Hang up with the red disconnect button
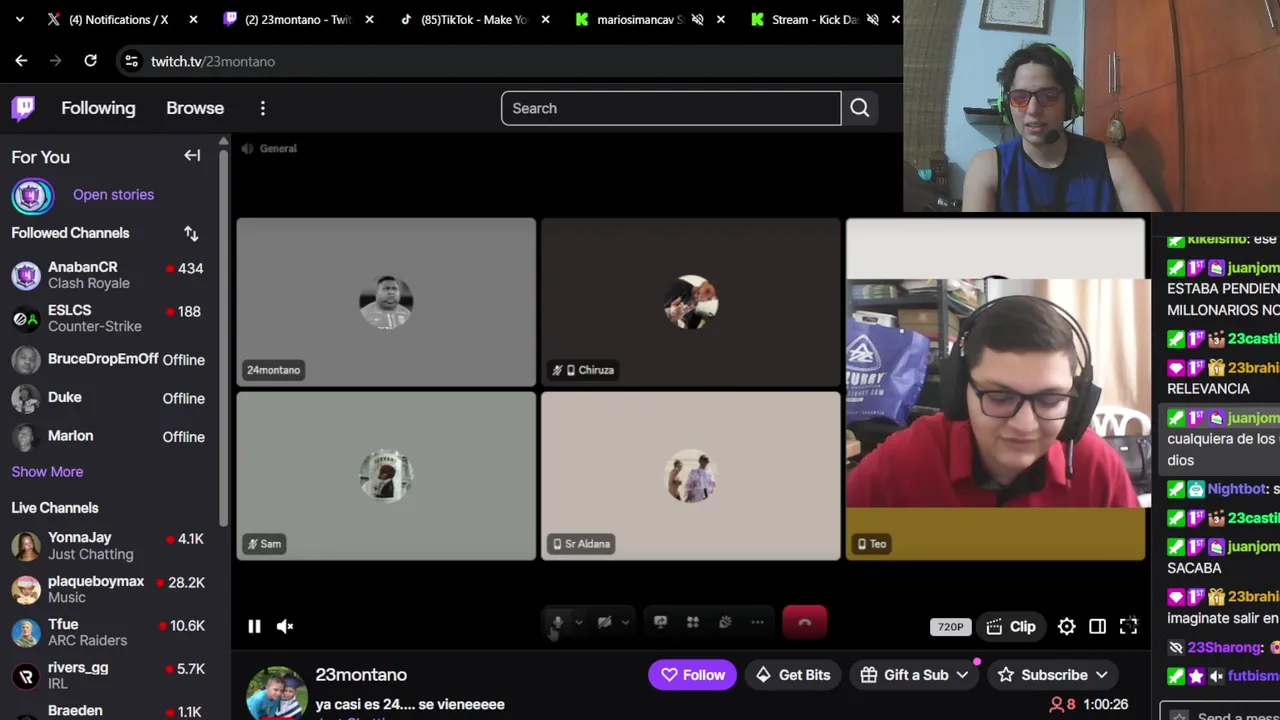Screen dimensions: 1280x720 [x=805, y=622]
